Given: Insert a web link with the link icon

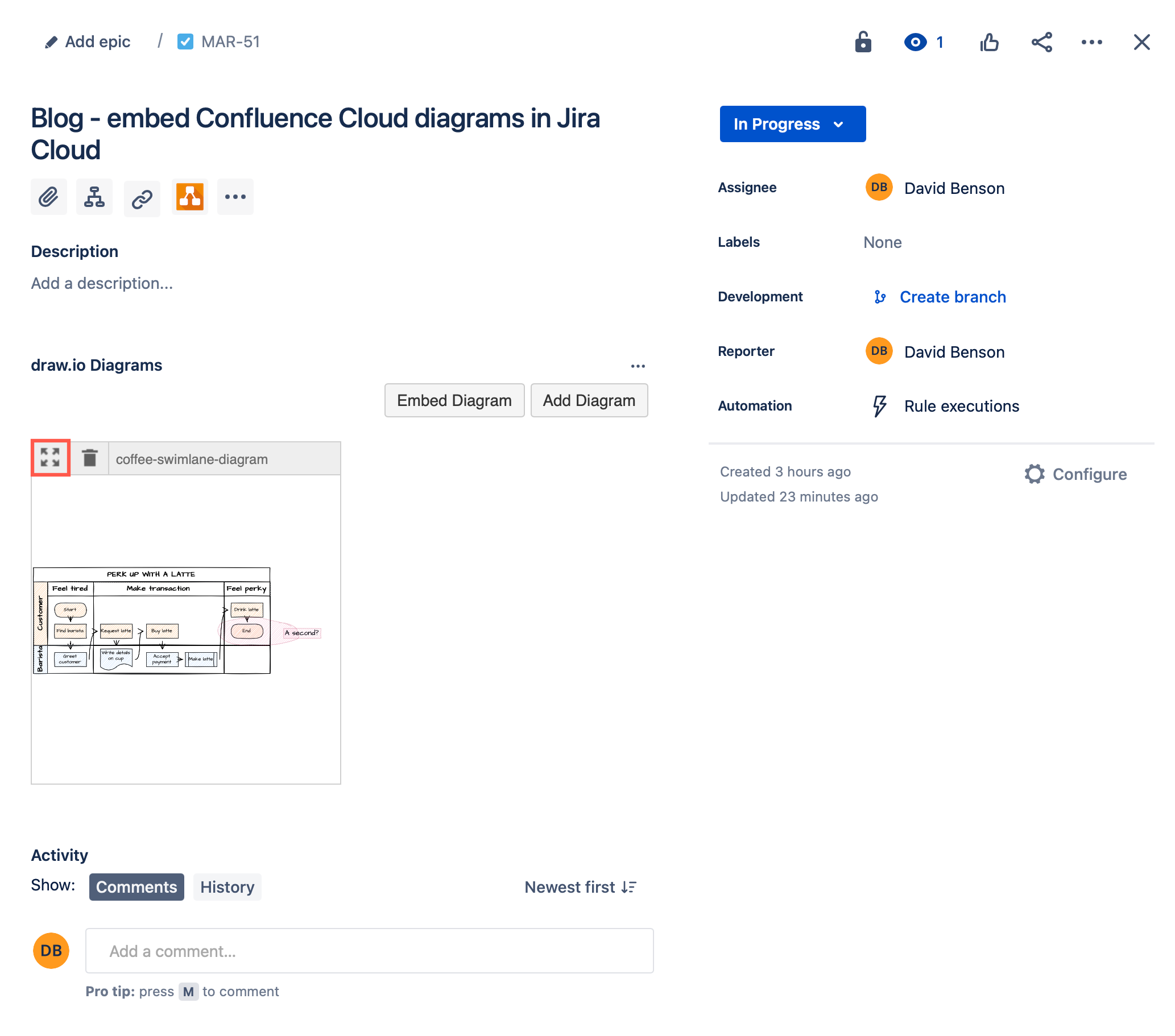Looking at the screenshot, I should [142, 197].
